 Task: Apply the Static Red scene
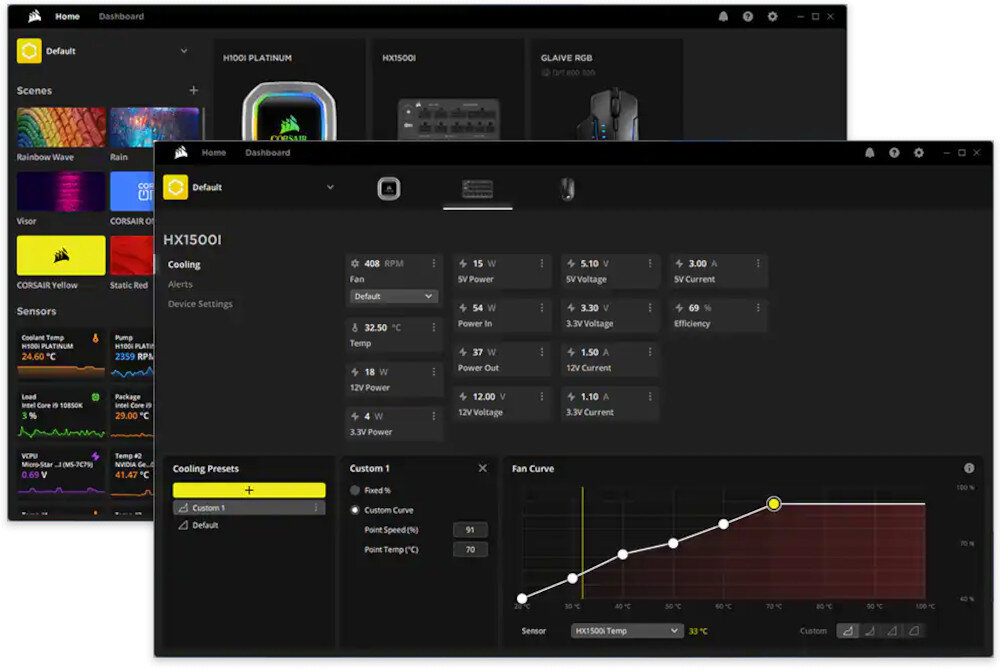point(132,256)
